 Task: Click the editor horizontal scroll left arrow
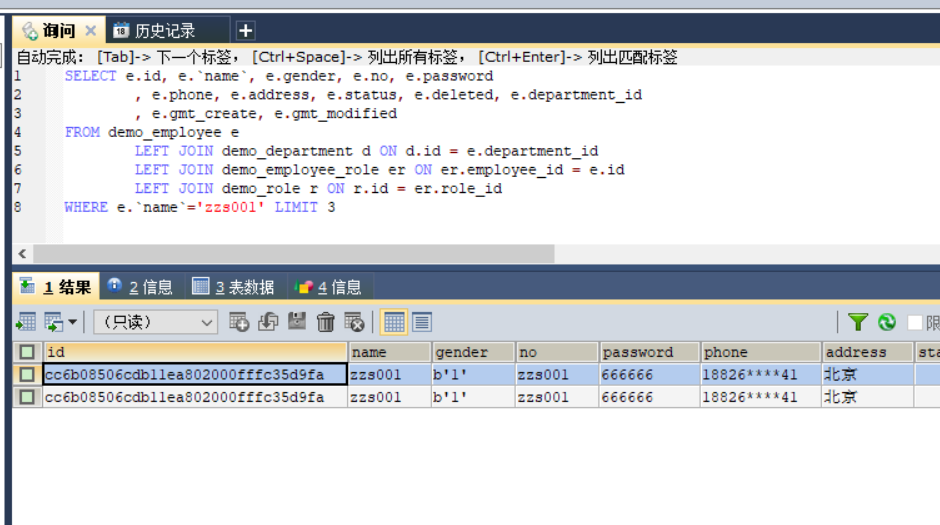tap(22, 254)
